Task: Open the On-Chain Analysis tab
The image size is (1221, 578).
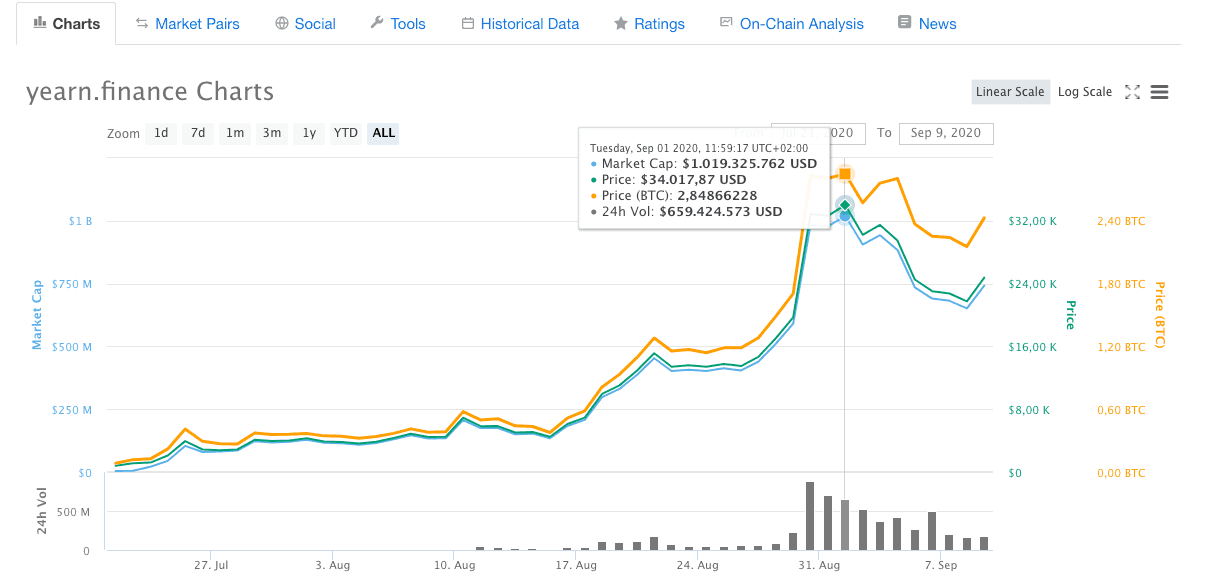Action: 801,23
